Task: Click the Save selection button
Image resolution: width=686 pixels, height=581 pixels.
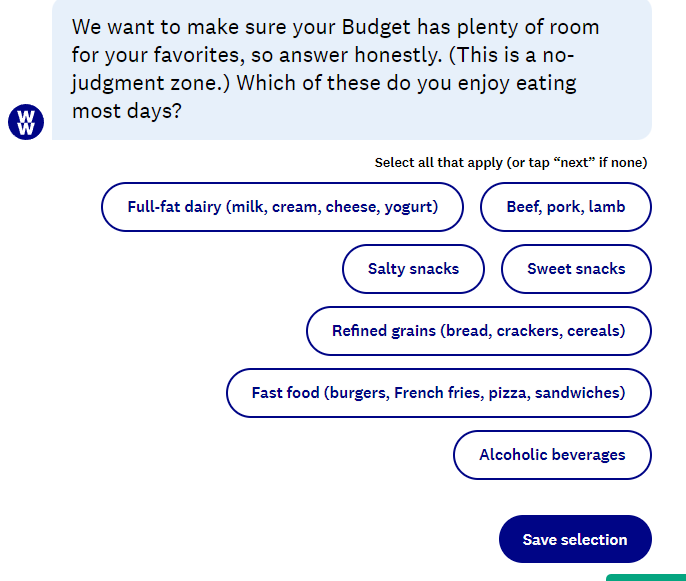Action: click(575, 539)
